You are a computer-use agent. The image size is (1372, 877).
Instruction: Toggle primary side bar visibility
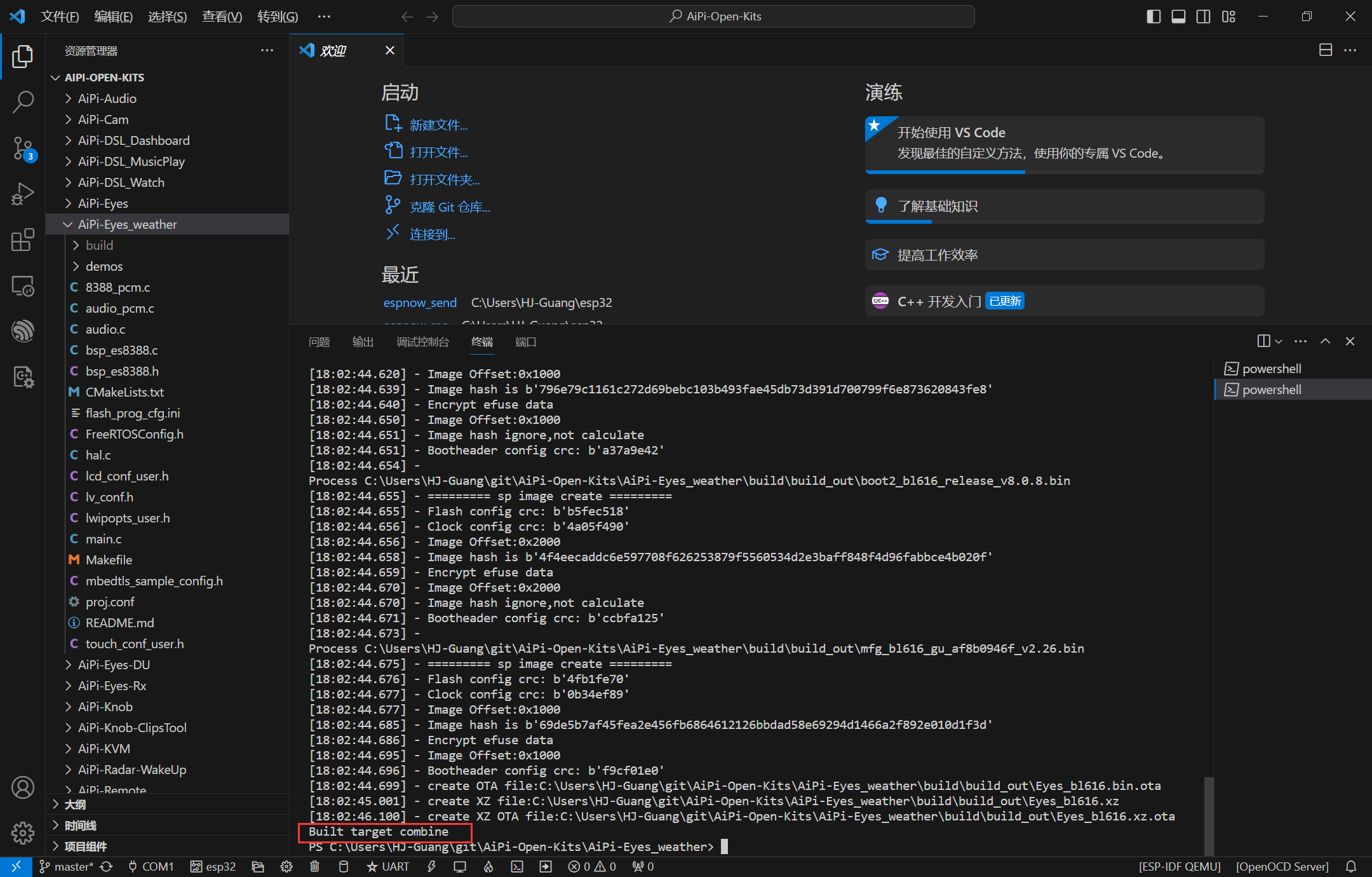pos(1153,17)
